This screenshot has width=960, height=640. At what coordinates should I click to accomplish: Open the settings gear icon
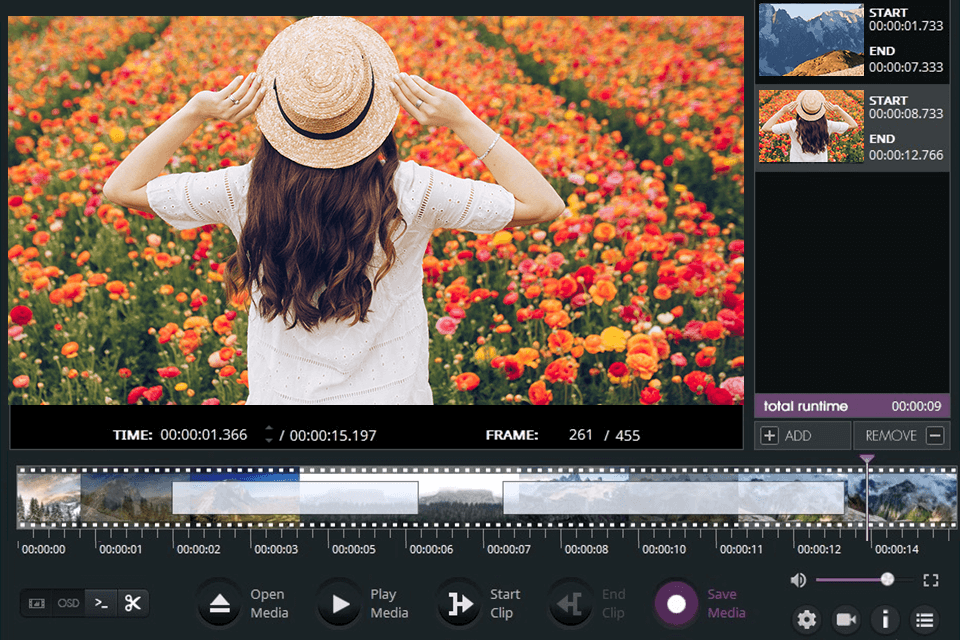tap(807, 620)
